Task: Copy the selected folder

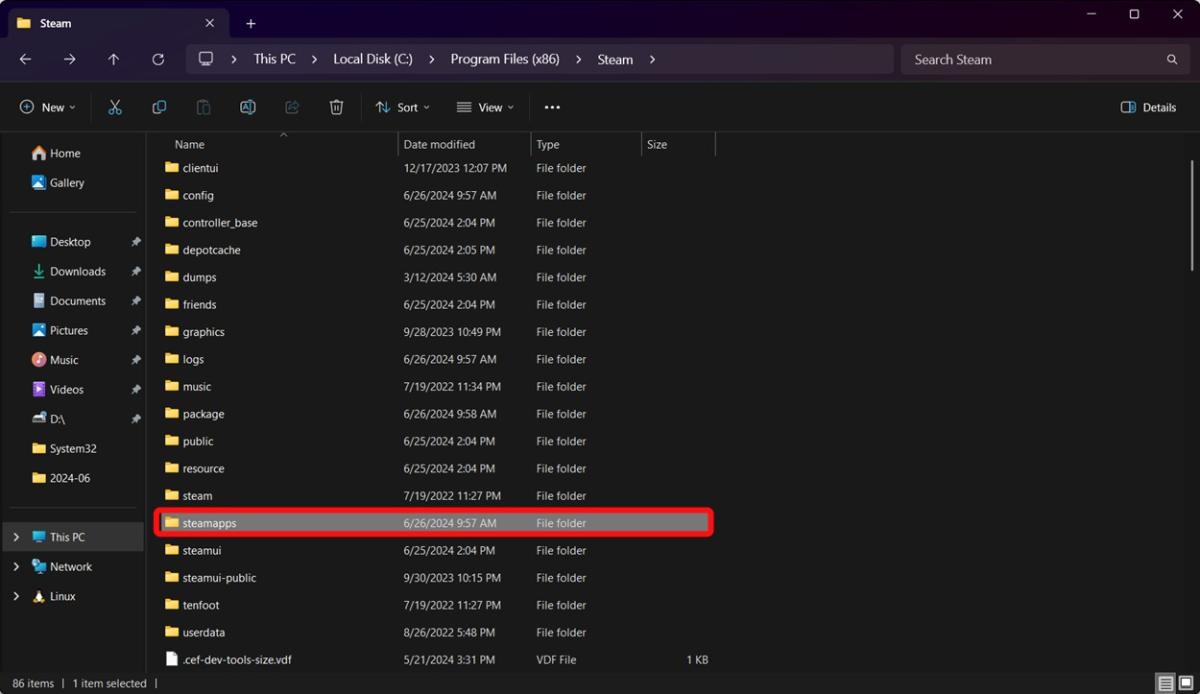Action: (x=159, y=107)
